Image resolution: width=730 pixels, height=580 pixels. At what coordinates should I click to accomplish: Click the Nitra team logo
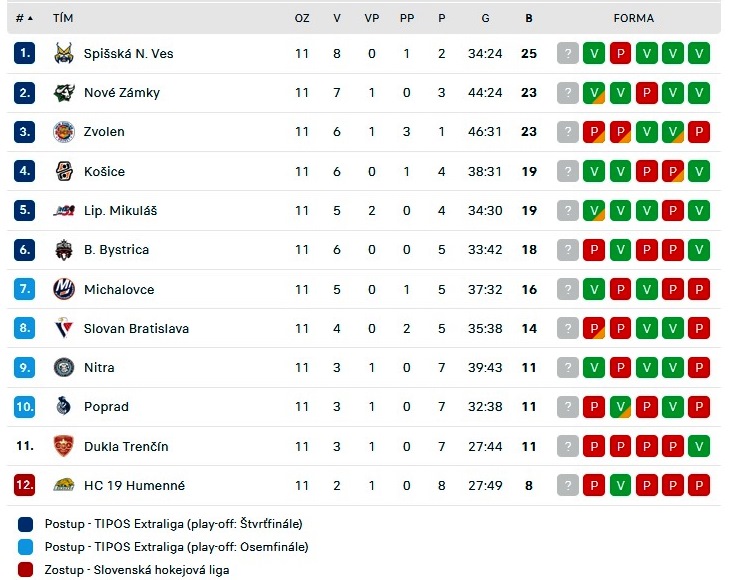(x=64, y=367)
